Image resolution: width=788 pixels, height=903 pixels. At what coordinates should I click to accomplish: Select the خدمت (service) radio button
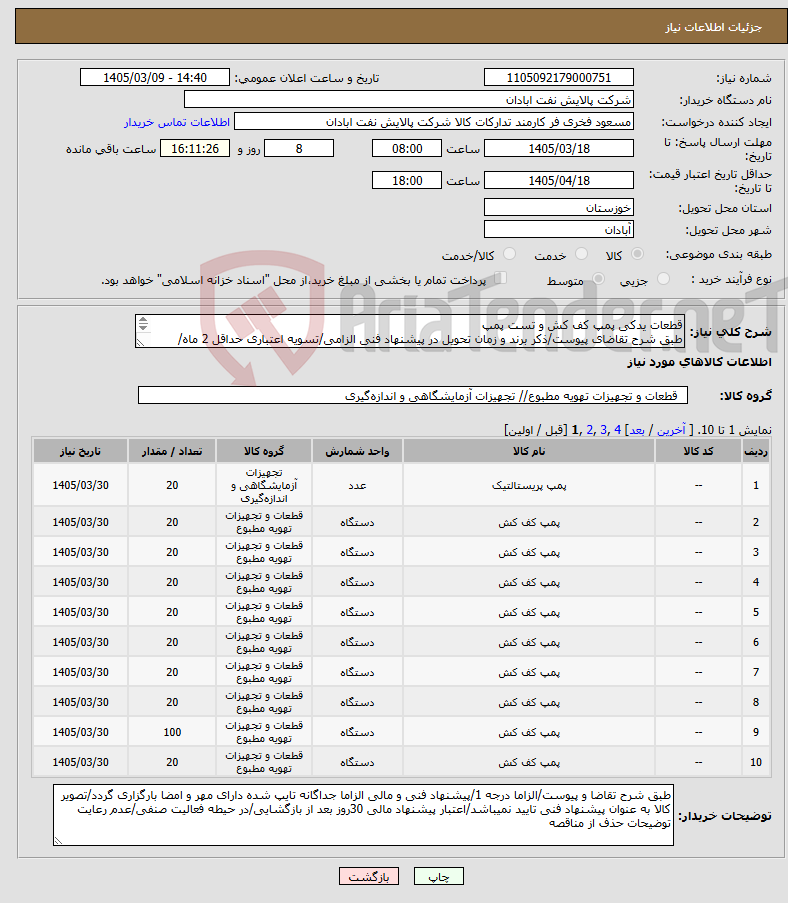click(582, 254)
